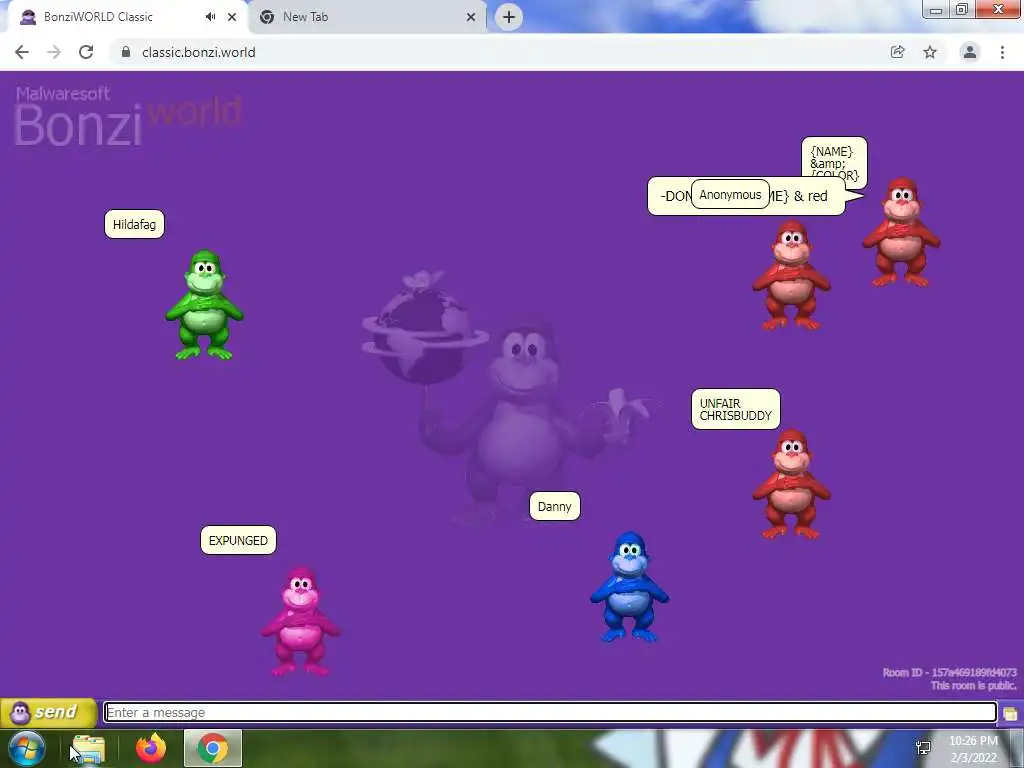
Task: Close the BonziWORLD Classic tab
Action: tap(232, 17)
